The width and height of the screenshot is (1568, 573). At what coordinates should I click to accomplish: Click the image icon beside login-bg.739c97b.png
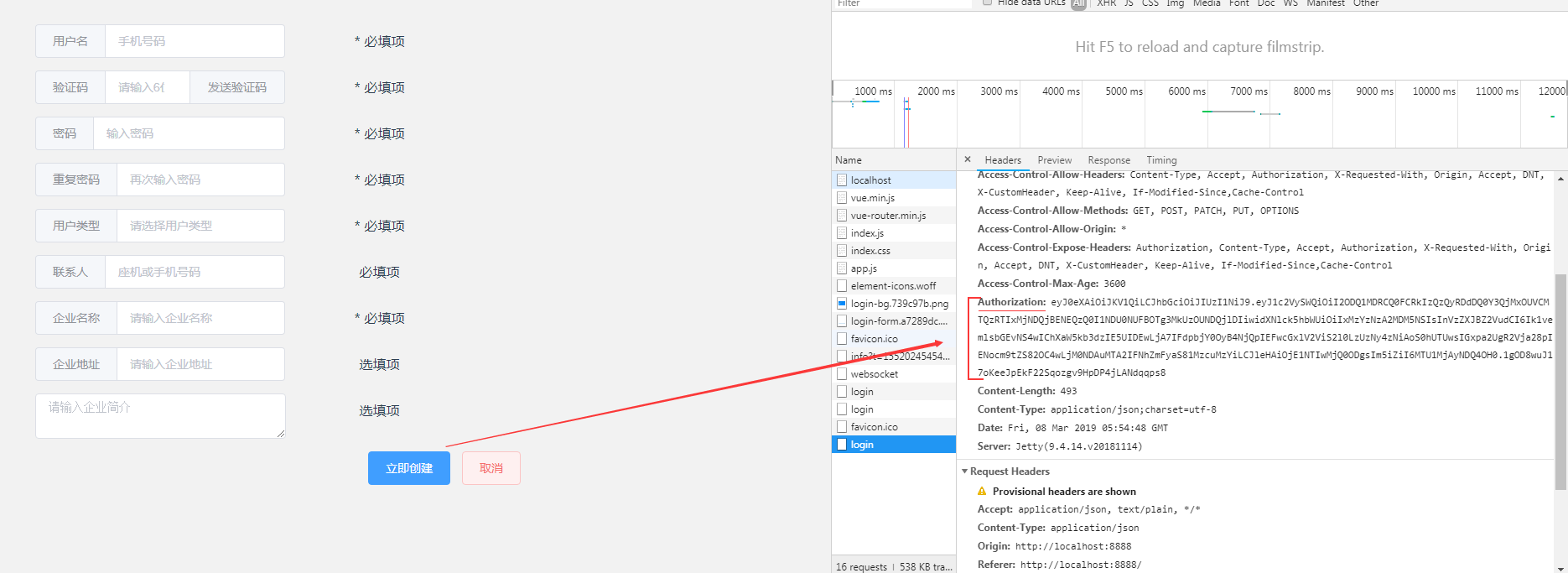pyautogui.click(x=842, y=304)
